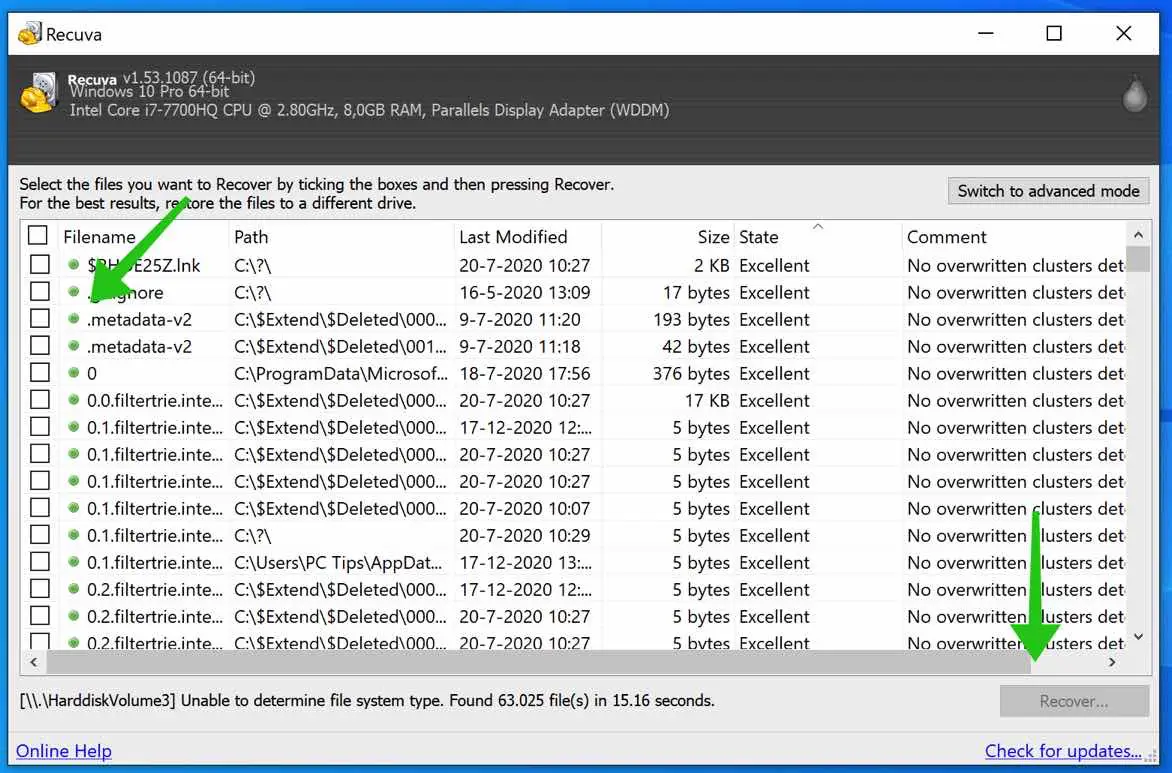
Task: Sort by the Size column header
Action: 667,237
